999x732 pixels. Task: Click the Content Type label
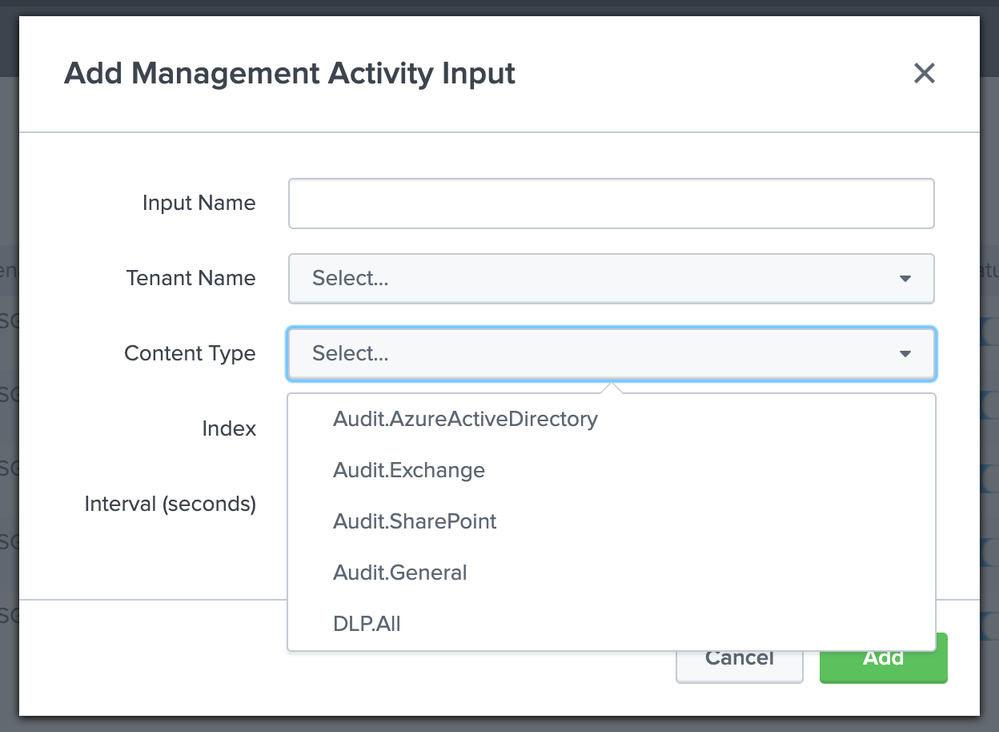[x=190, y=353]
